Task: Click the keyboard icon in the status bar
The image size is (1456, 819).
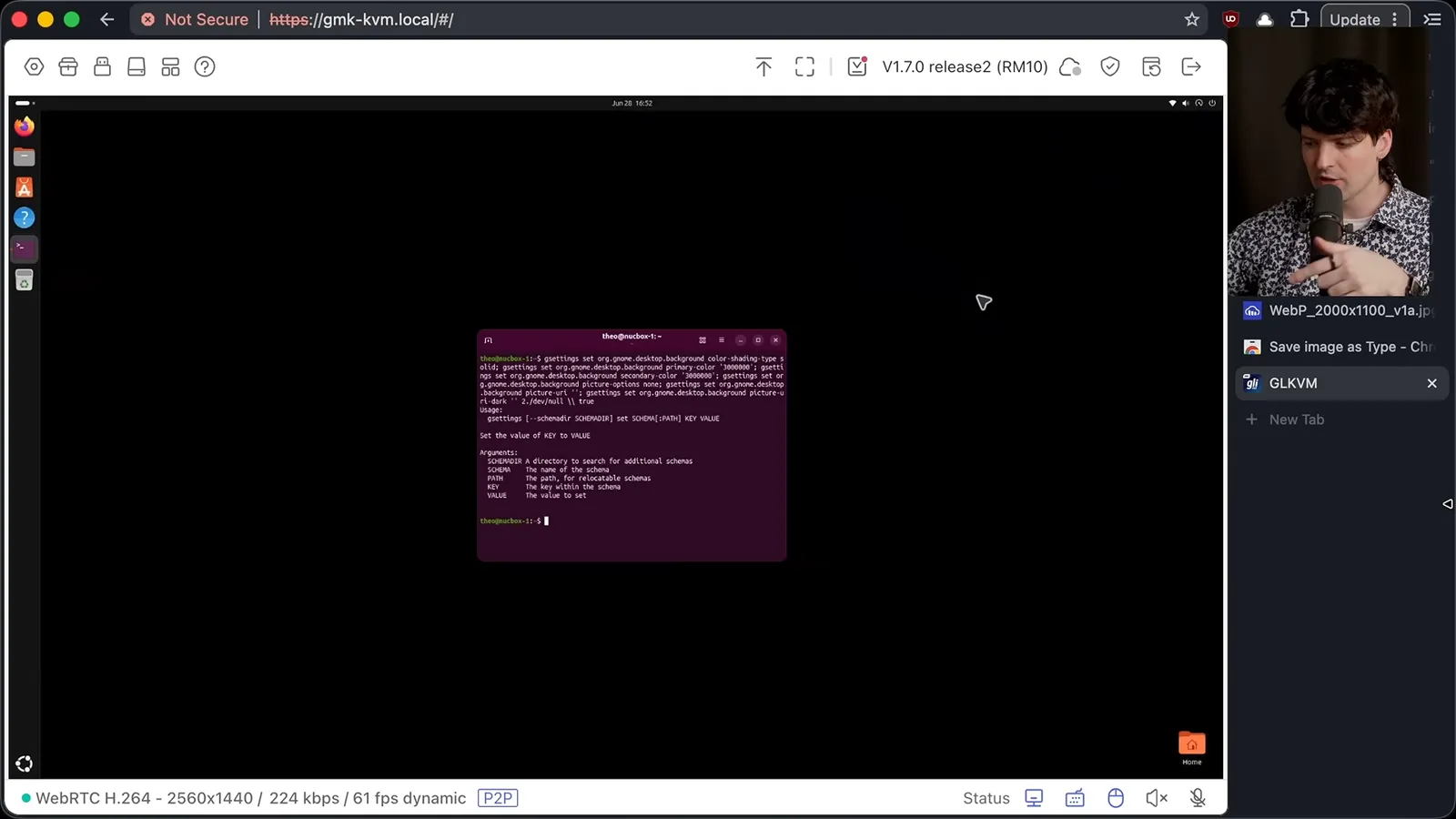Action: 1075,798
